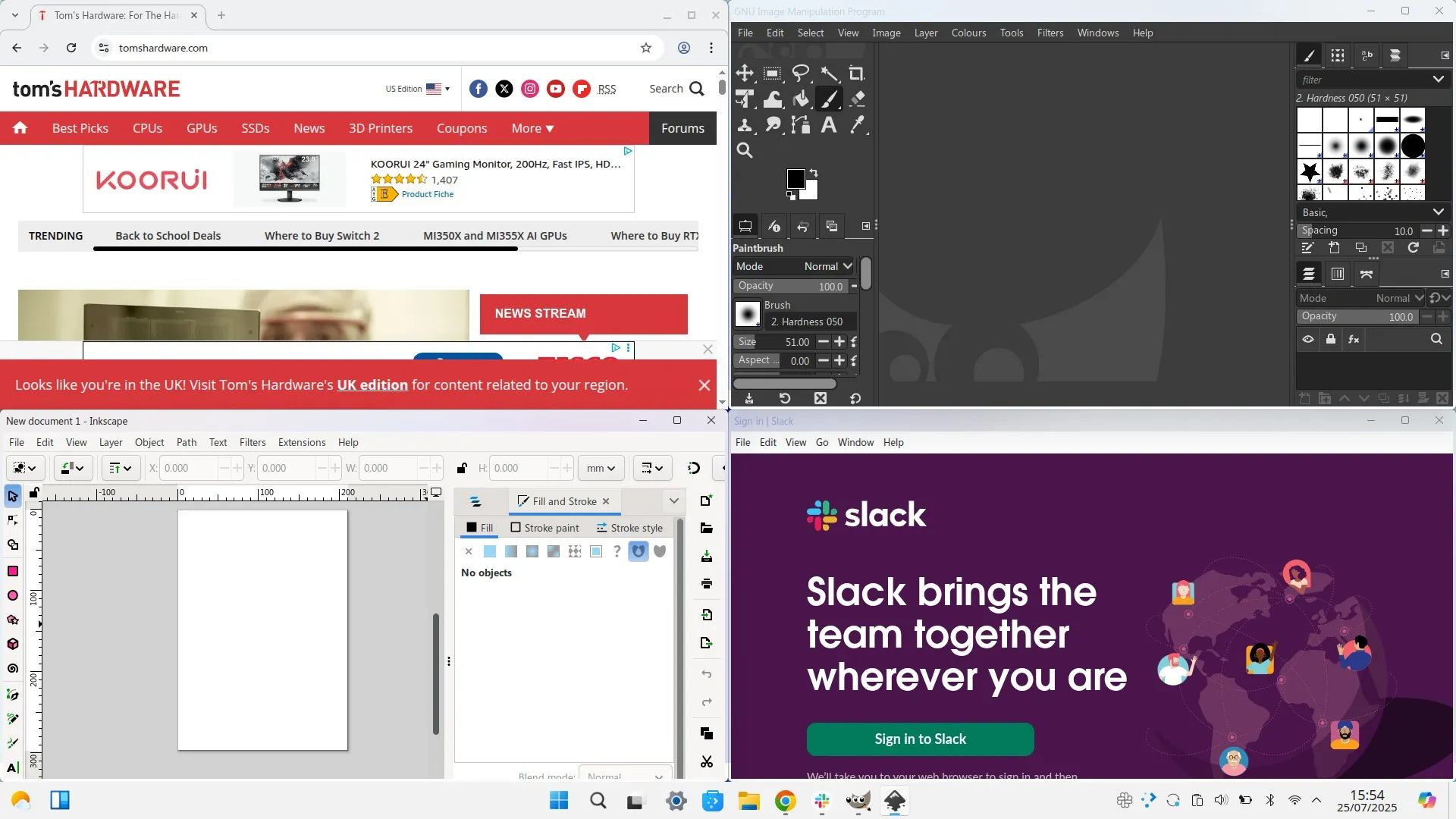1456x819 pixels.
Task: Click the Cut scissors icon in Inkscape
Action: click(707, 761)
